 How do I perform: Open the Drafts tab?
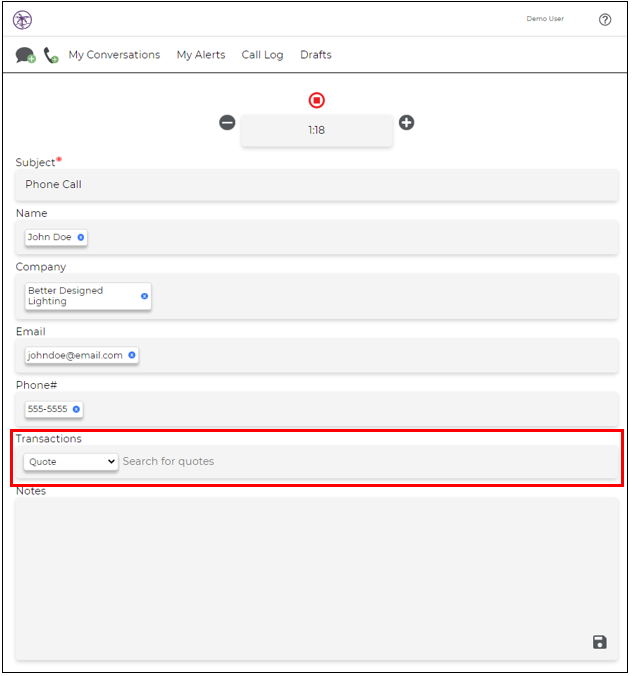(316, 55)
